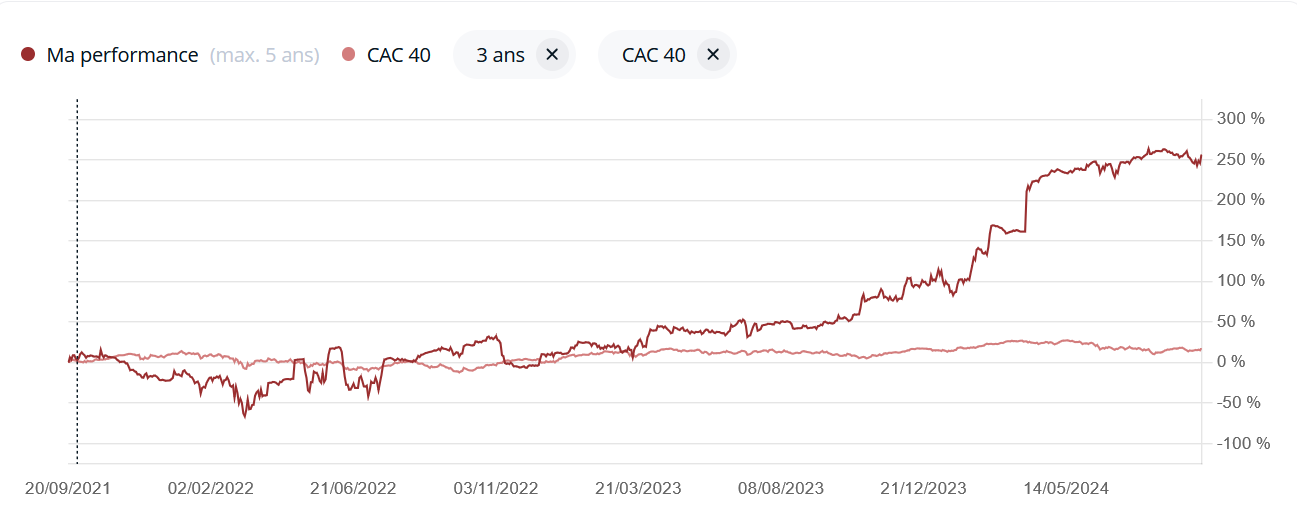Screen dimensions: 1297x527
Task: Click the 14/05/2024 axis date
Action: coord(1066,488)
